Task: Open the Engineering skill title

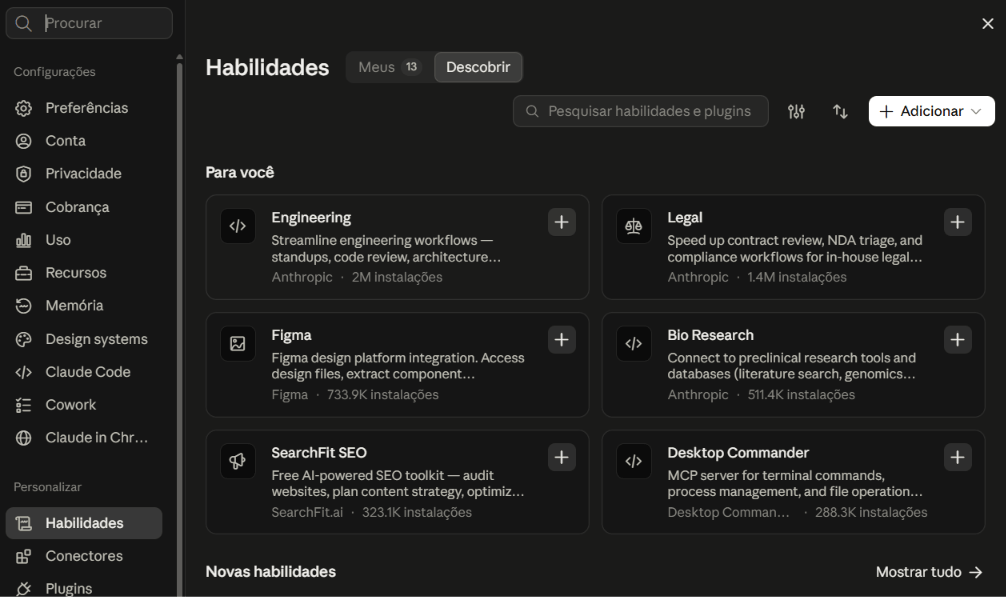Action: coord(311,218)
